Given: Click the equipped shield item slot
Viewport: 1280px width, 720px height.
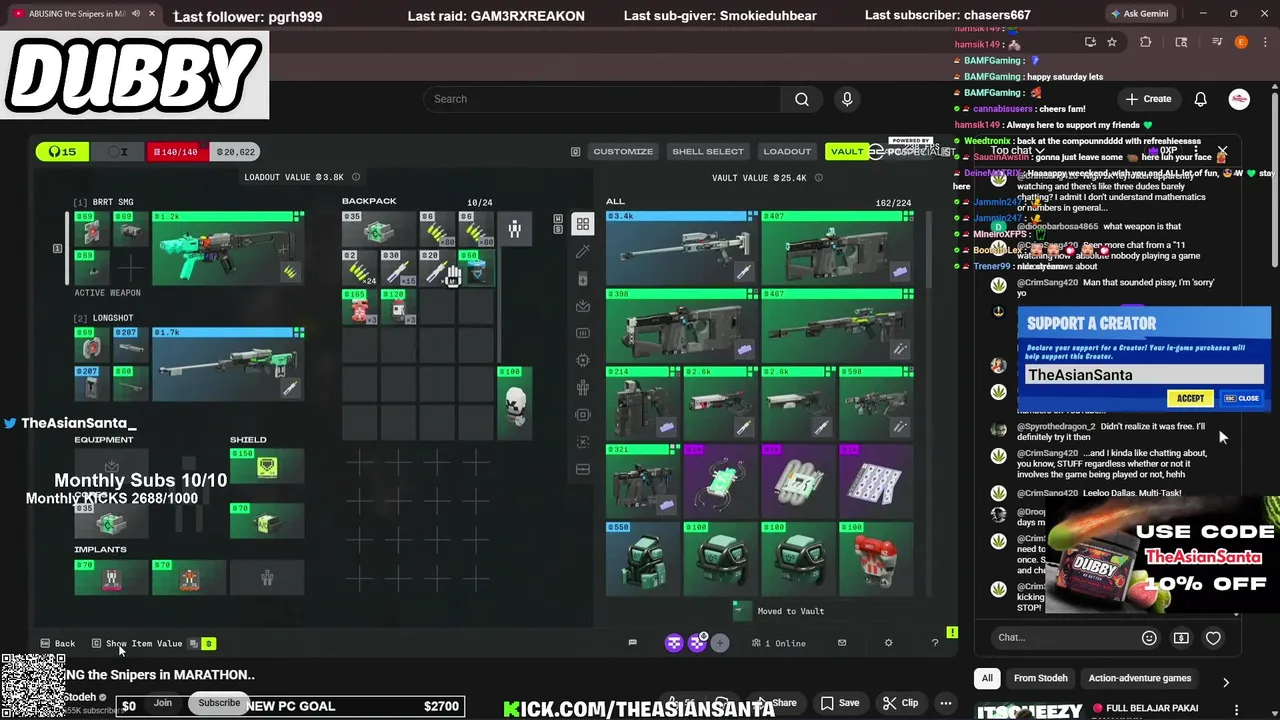Looking at the screenshot, I should (x=267, y=466).
